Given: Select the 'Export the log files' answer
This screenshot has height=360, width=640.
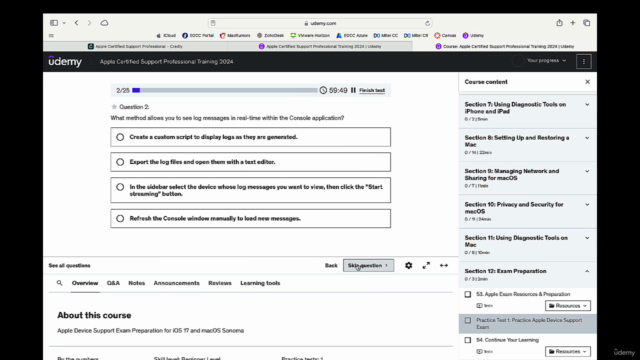Looking at the screenshot, I should click(250, 162).
